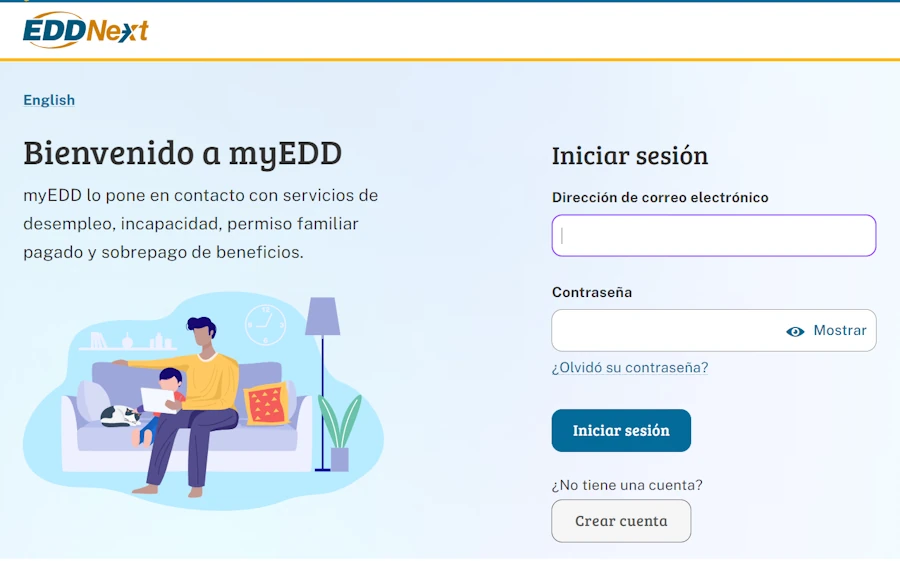Open the EDDNext logo link
The height and width of the screenshot is (569, 900).
(x=86, y=30)
